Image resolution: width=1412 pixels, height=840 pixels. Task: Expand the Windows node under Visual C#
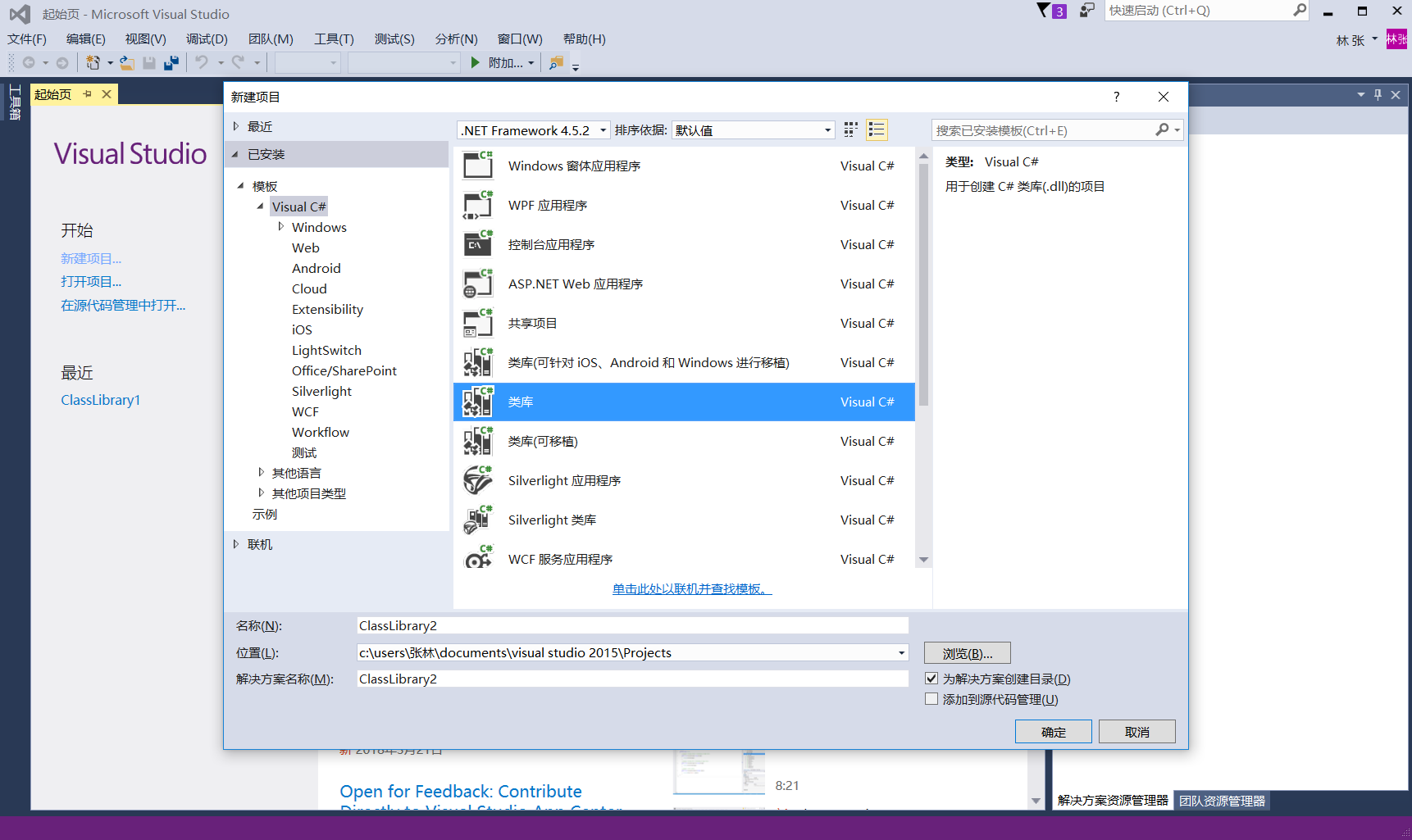pyautogui.click(x=280, y=226)
